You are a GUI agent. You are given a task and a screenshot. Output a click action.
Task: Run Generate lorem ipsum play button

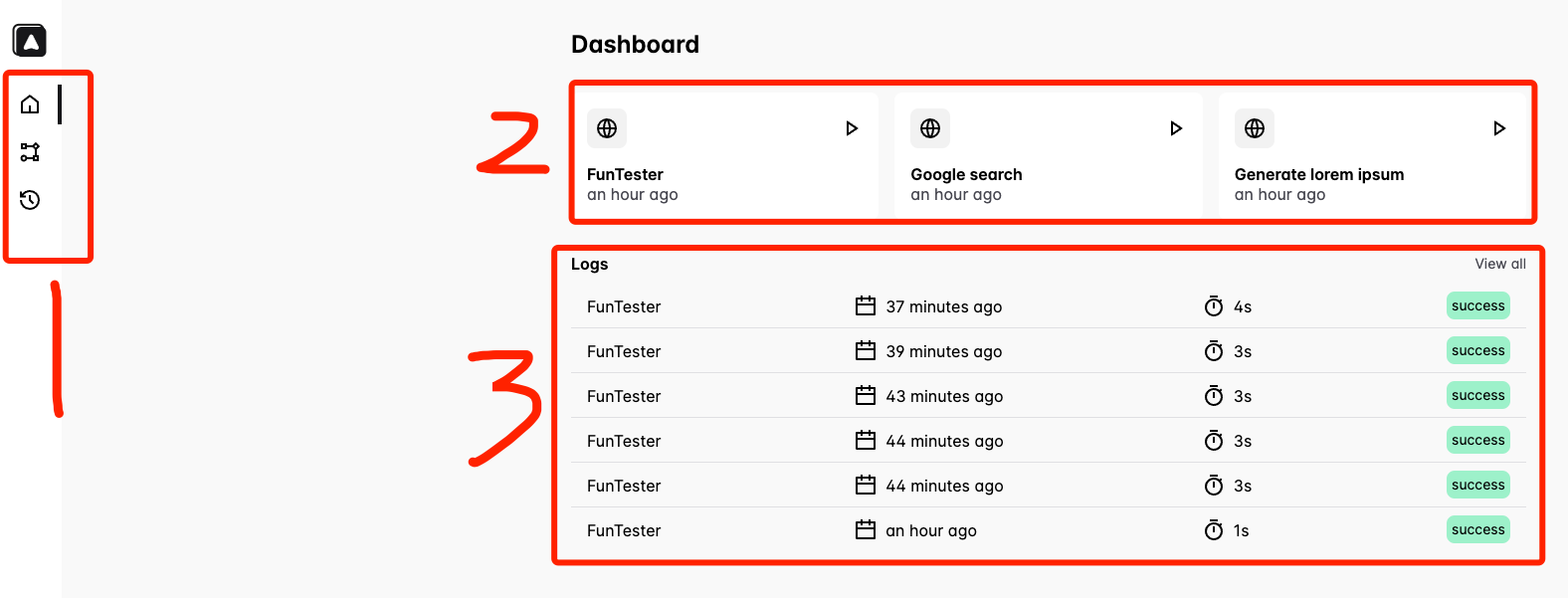pos(1499,128)
